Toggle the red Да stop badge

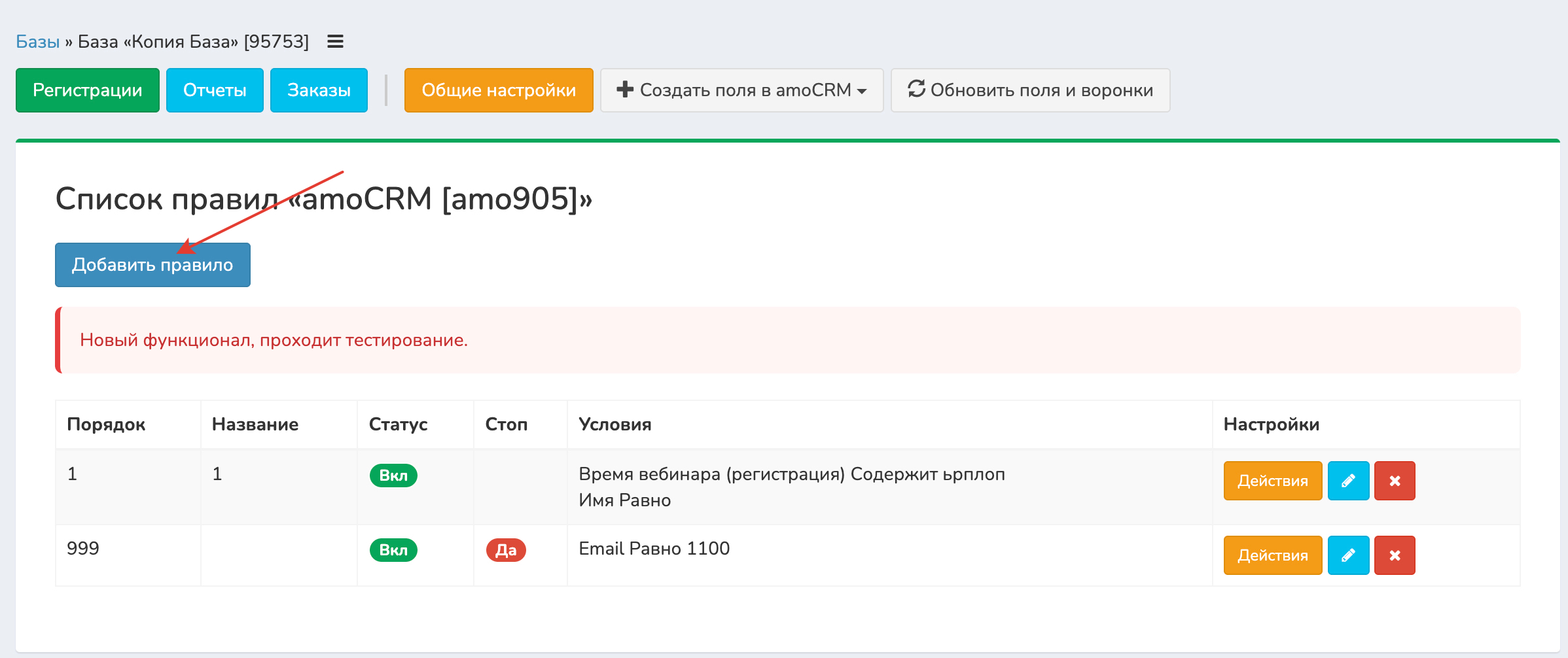(x=506, y=550)
